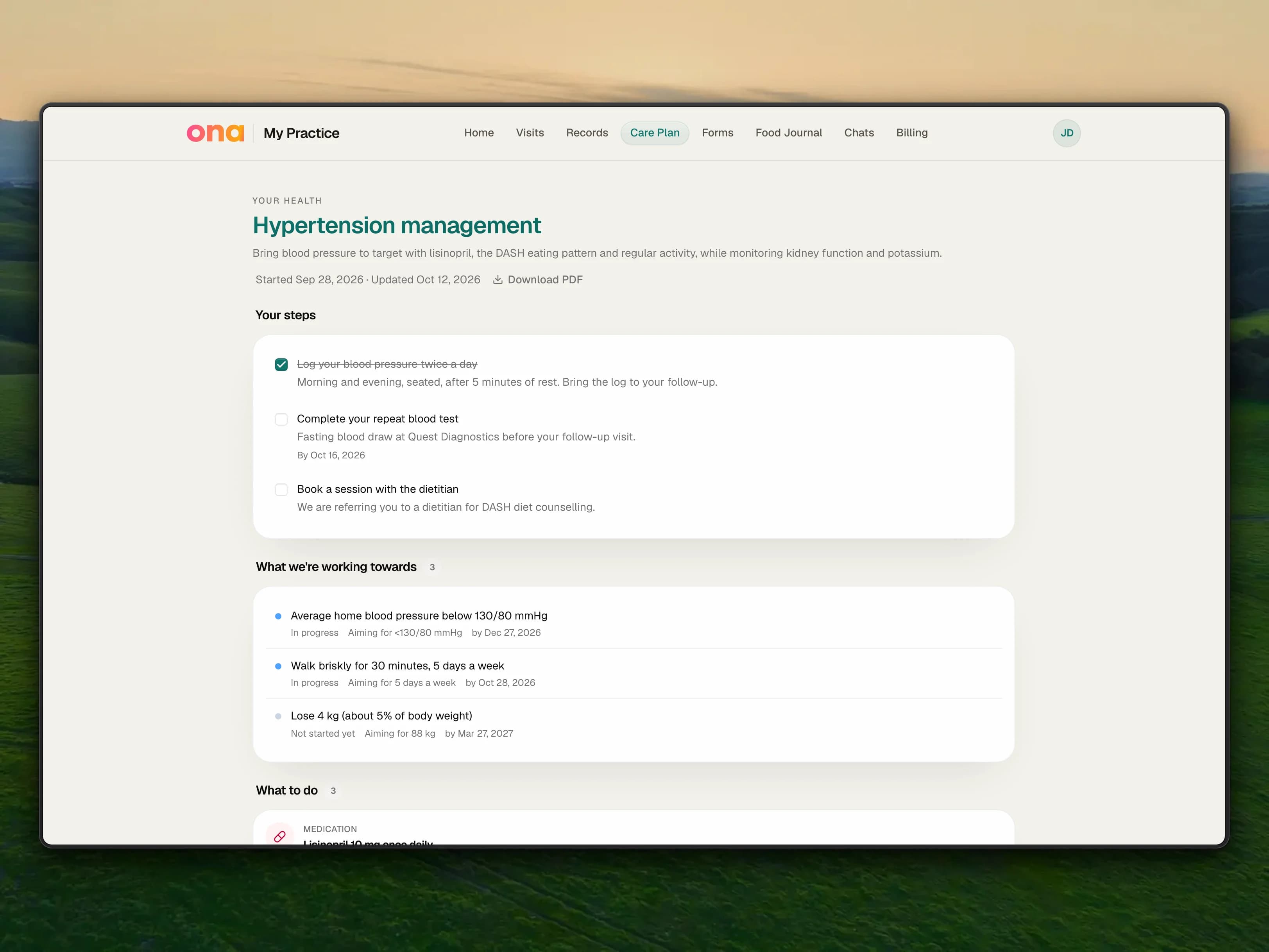1269x952 pixels.
Task: Check Book a session with the dietitian
Action: point(281,490)
